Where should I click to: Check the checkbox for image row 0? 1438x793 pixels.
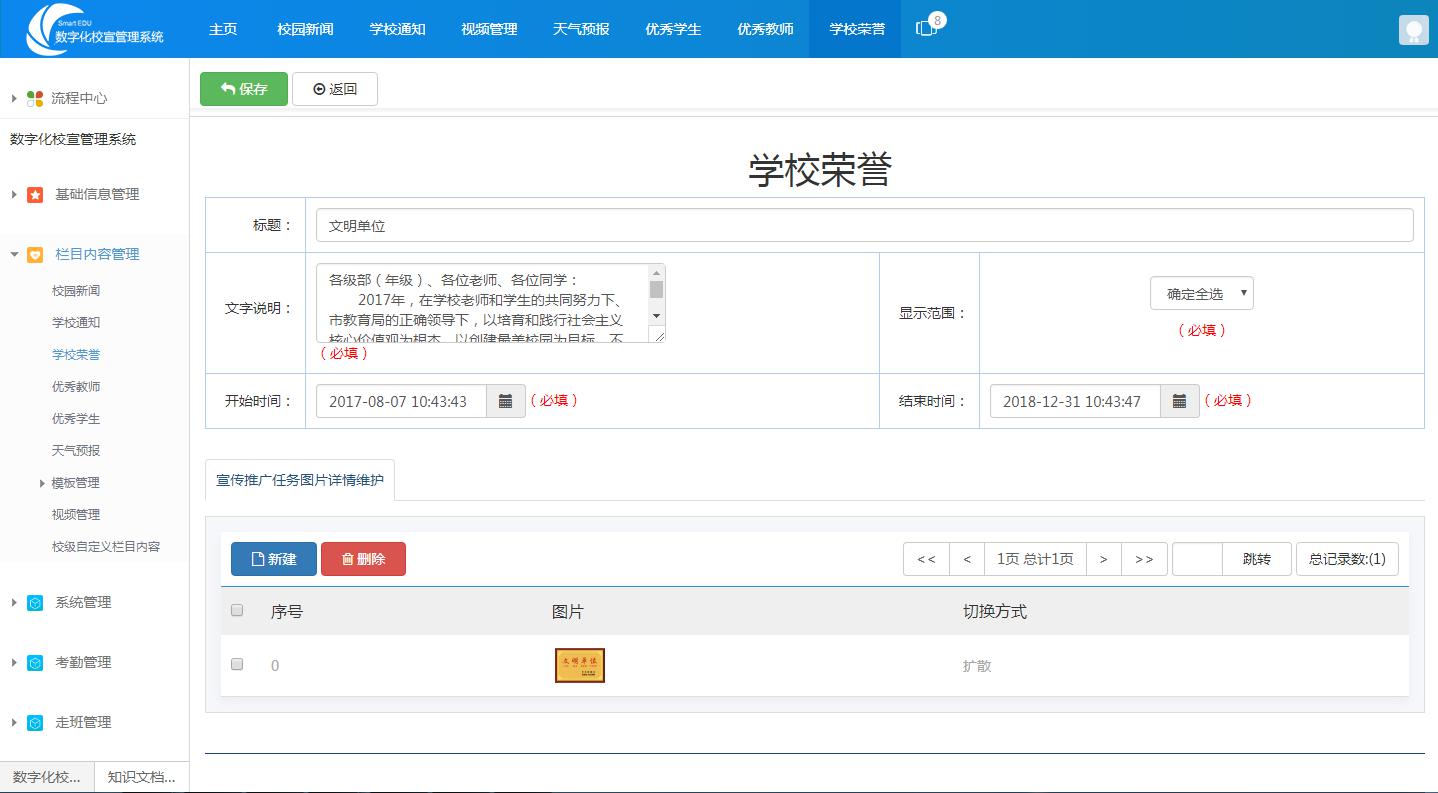click(x=237, y=664)
